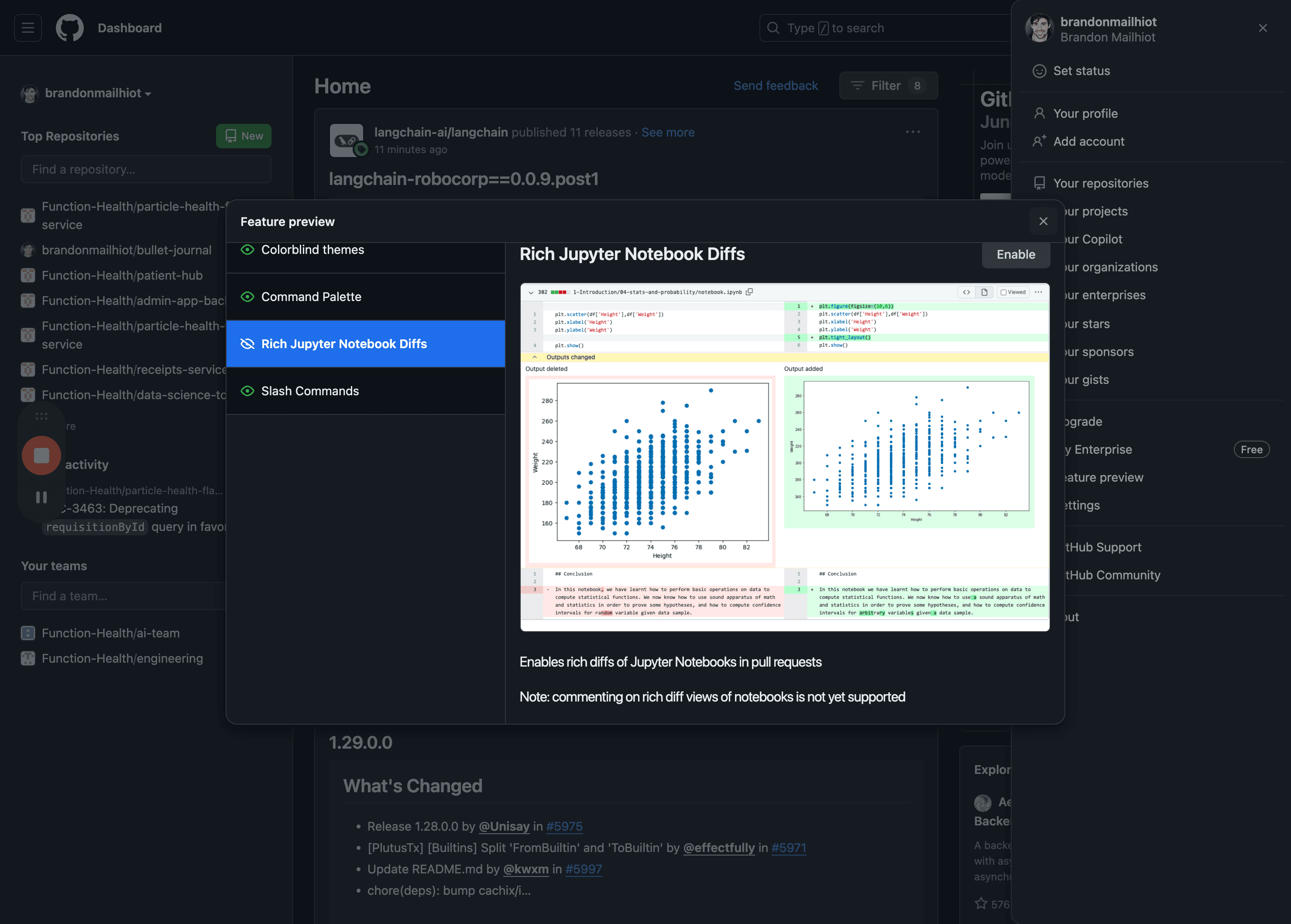Click the langchain-ai organization avatar
This screenshot has height=924, width=1291.
click(347, 140)
